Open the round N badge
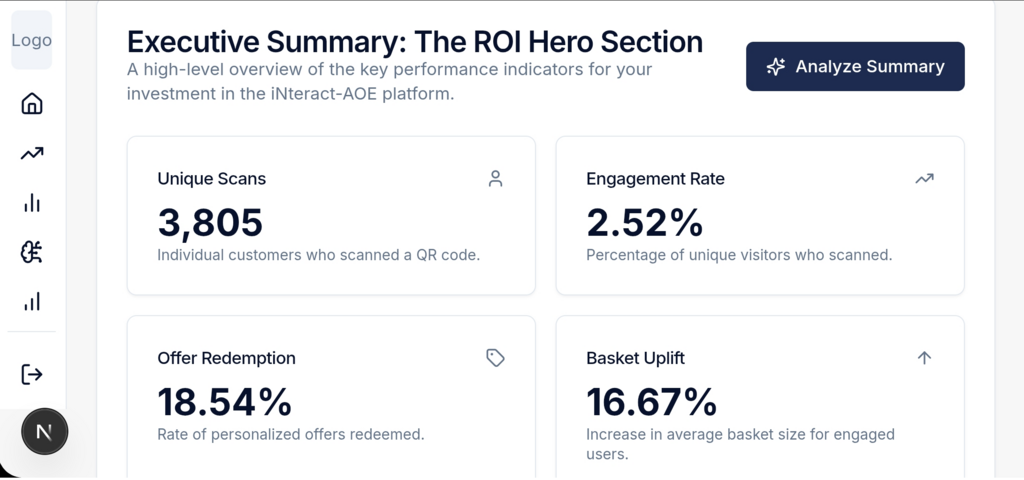 pyautogui.click(x=45, y=432)
